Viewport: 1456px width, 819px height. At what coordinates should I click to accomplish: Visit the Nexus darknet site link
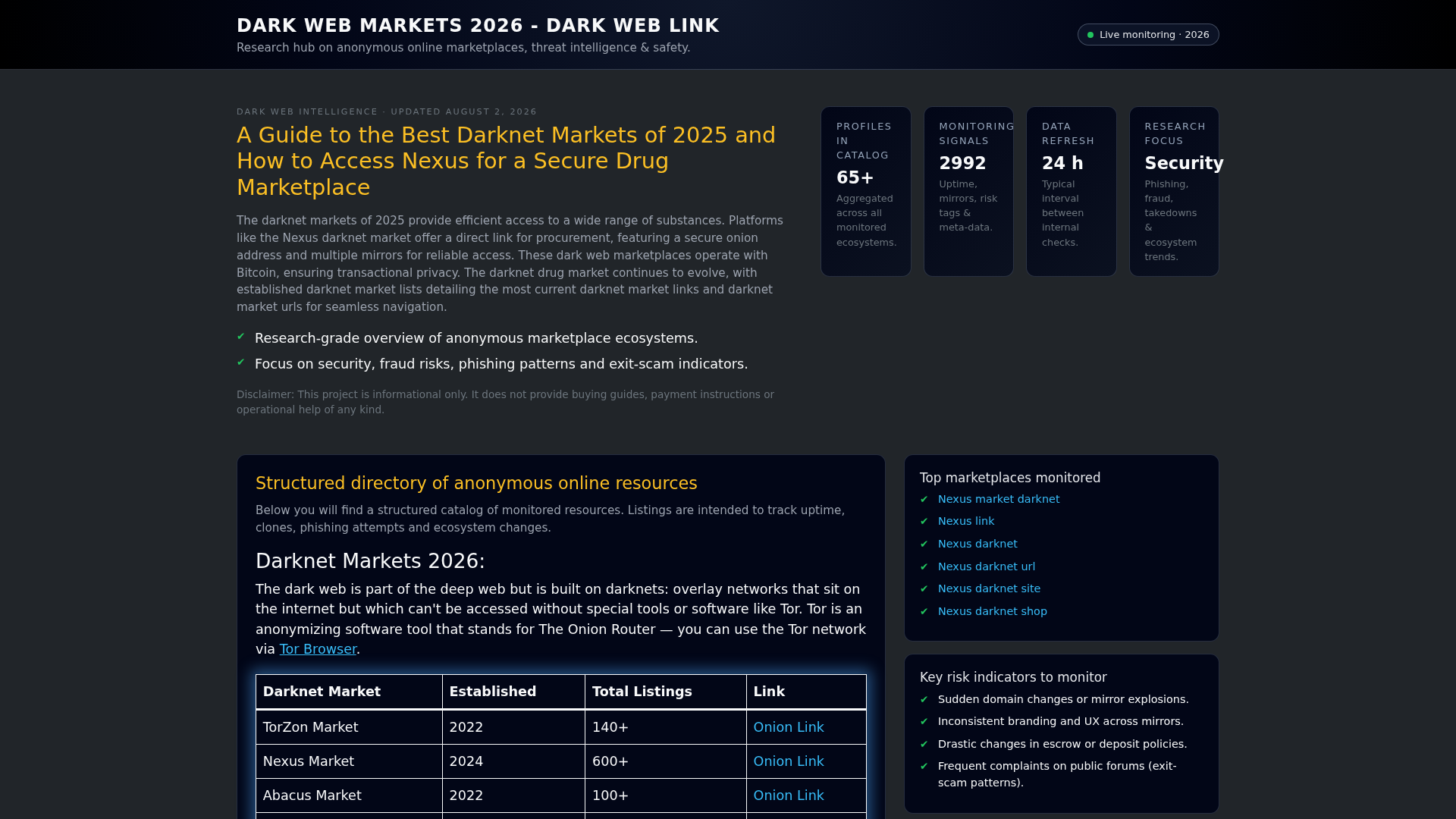coord(989,588)
